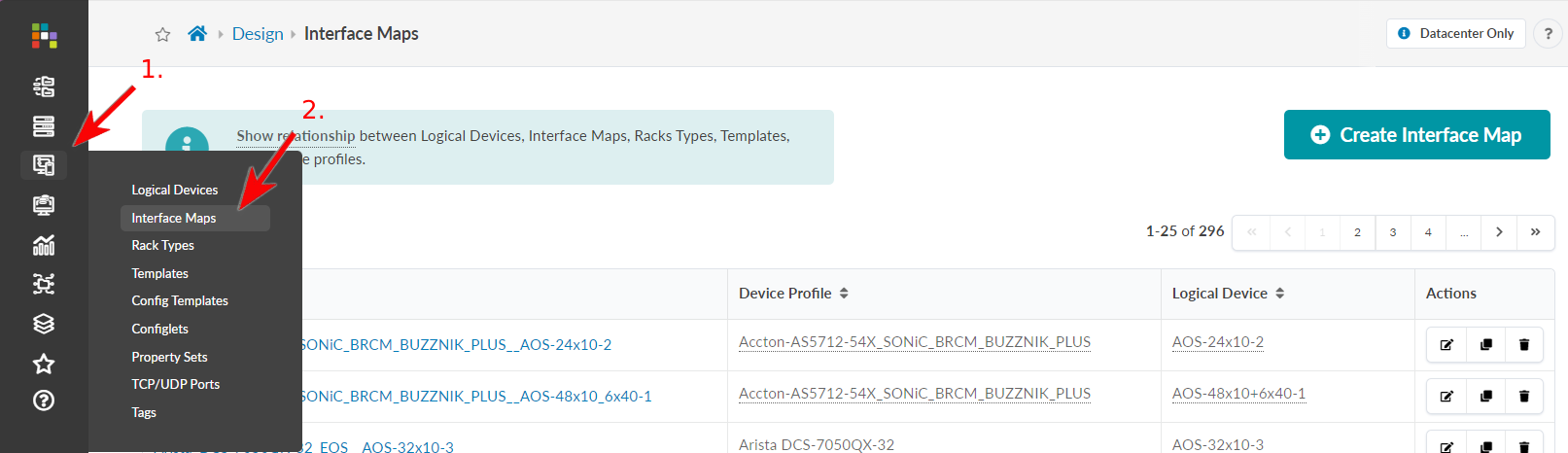Select Logical Devices from the Design menu
The image size is (1568, 453).
tap(175, 191)
